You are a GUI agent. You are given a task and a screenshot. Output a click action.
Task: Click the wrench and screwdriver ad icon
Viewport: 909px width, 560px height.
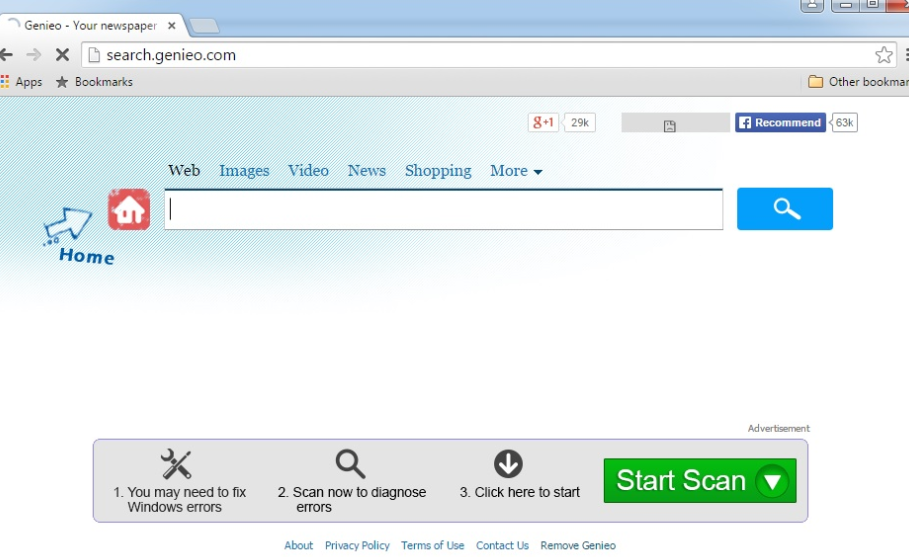click(176, 464)
